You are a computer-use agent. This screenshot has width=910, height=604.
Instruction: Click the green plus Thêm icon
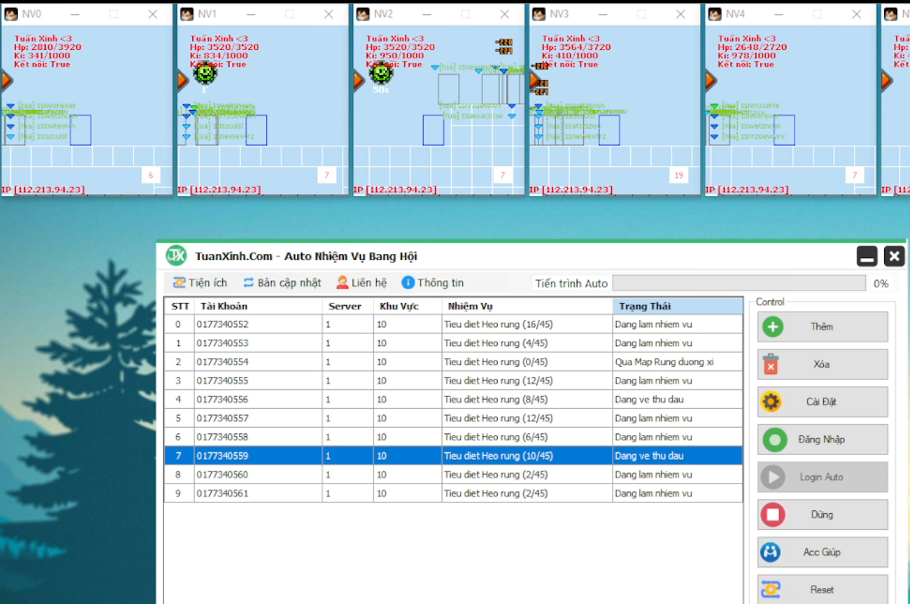(x=773, y=327)
